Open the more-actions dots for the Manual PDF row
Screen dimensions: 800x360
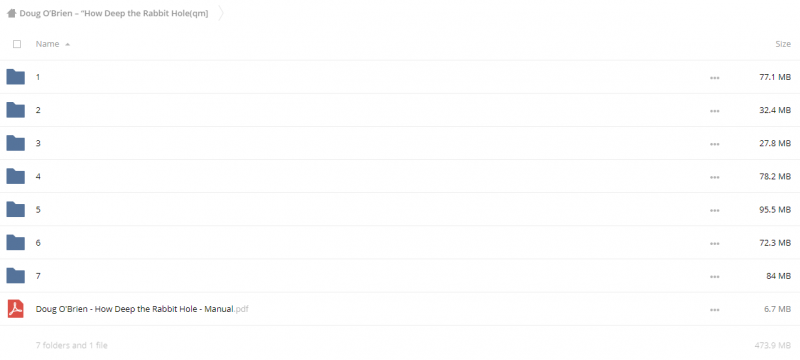pos(714,310)
